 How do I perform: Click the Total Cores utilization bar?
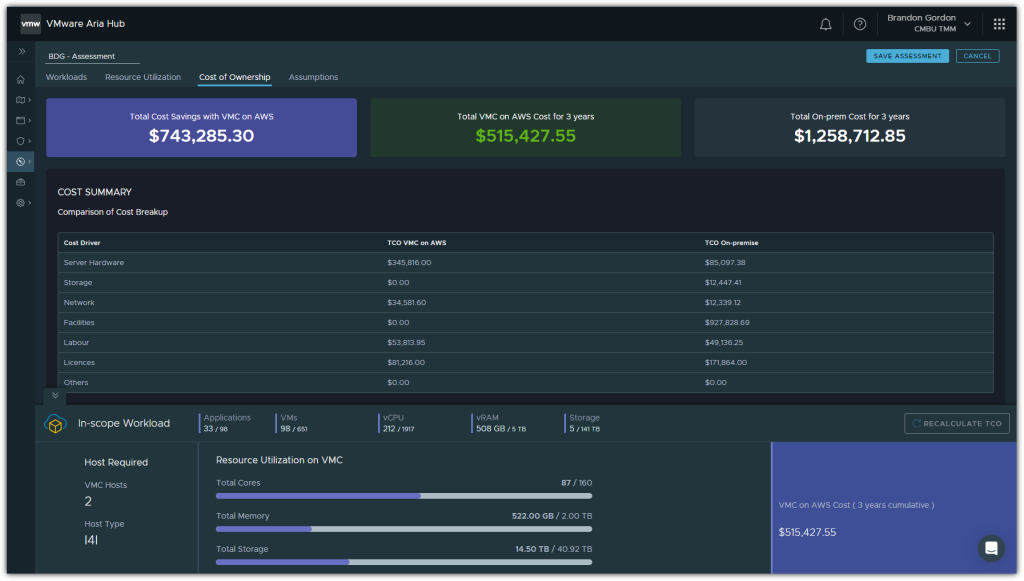[x=403, y=495]
